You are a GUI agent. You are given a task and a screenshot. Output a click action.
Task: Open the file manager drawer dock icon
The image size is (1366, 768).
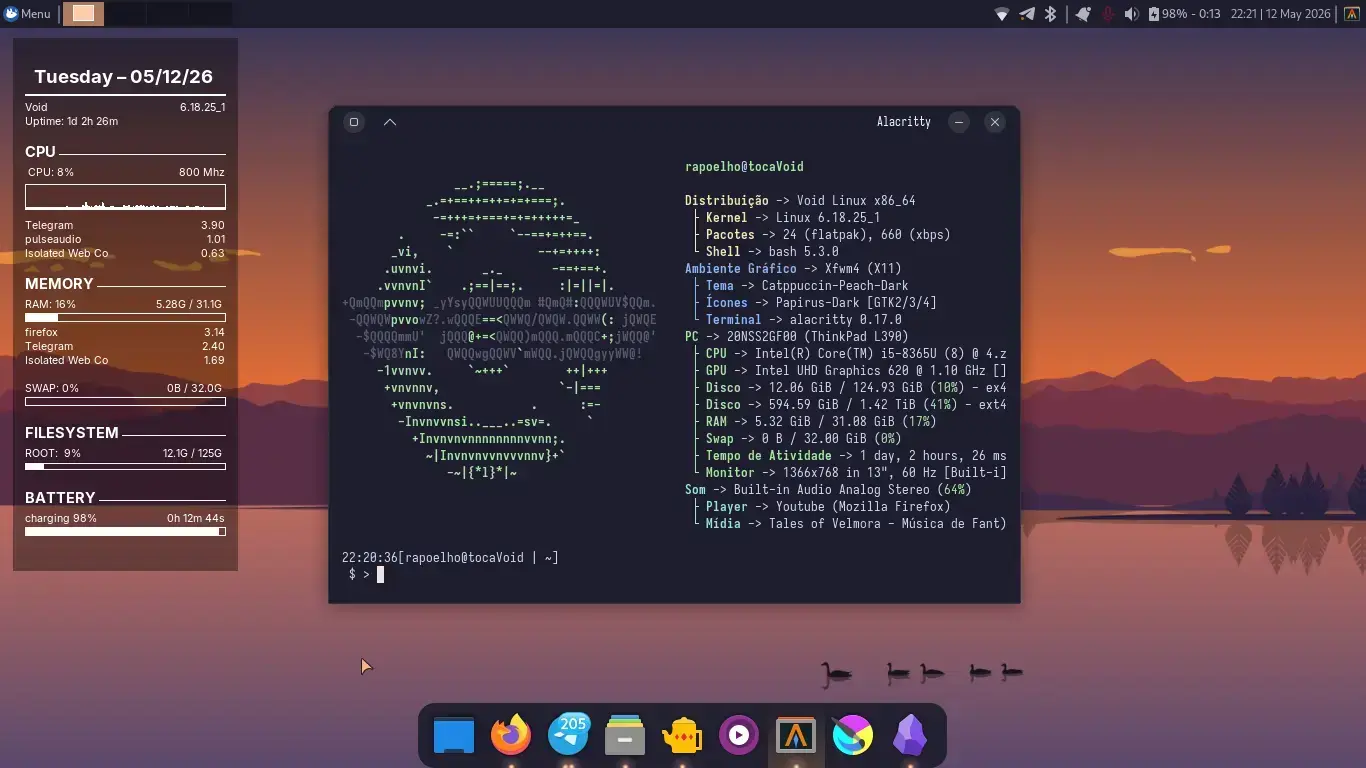click(x=625, y=736)
